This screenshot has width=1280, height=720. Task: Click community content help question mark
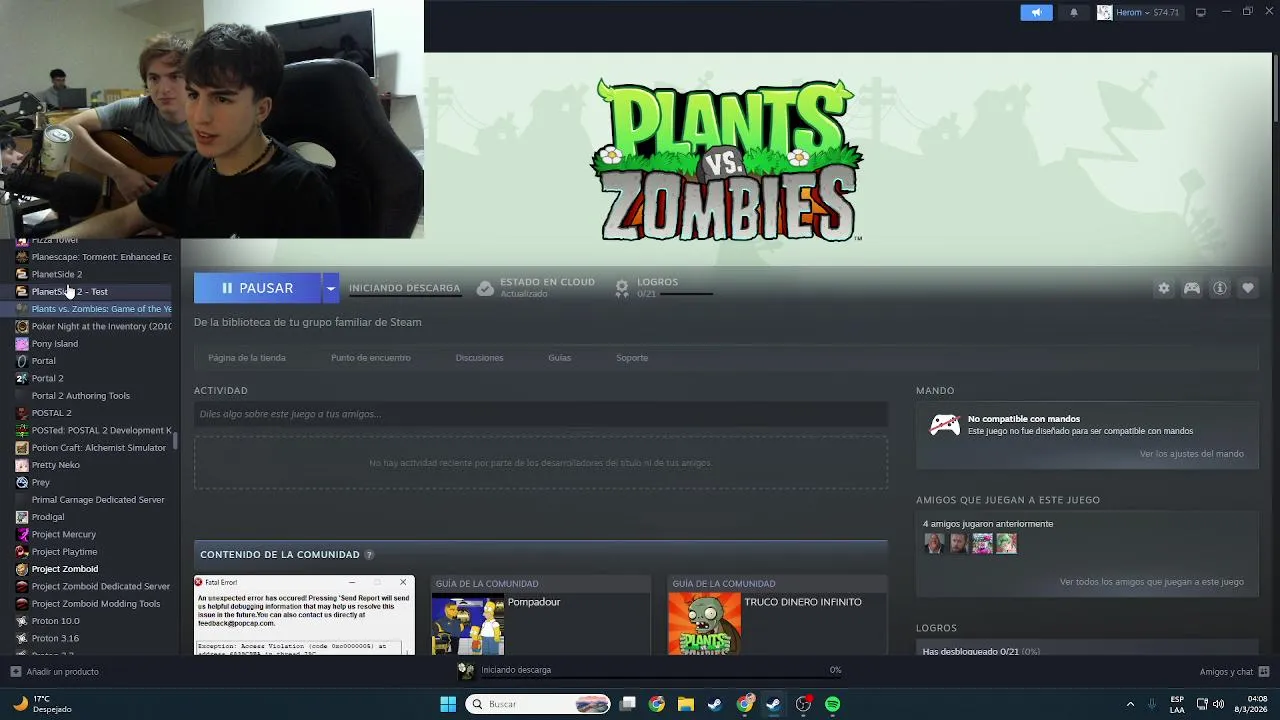point(369,555)
